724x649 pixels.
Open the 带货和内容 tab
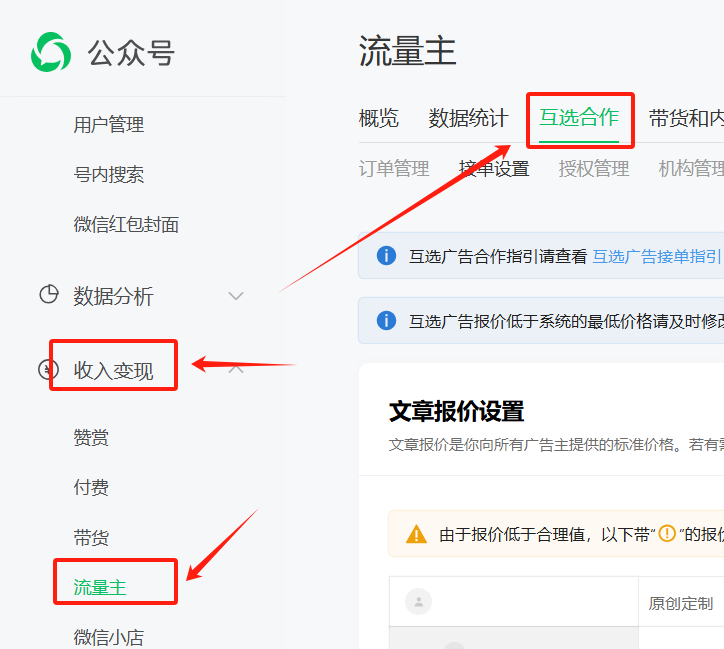686,118
